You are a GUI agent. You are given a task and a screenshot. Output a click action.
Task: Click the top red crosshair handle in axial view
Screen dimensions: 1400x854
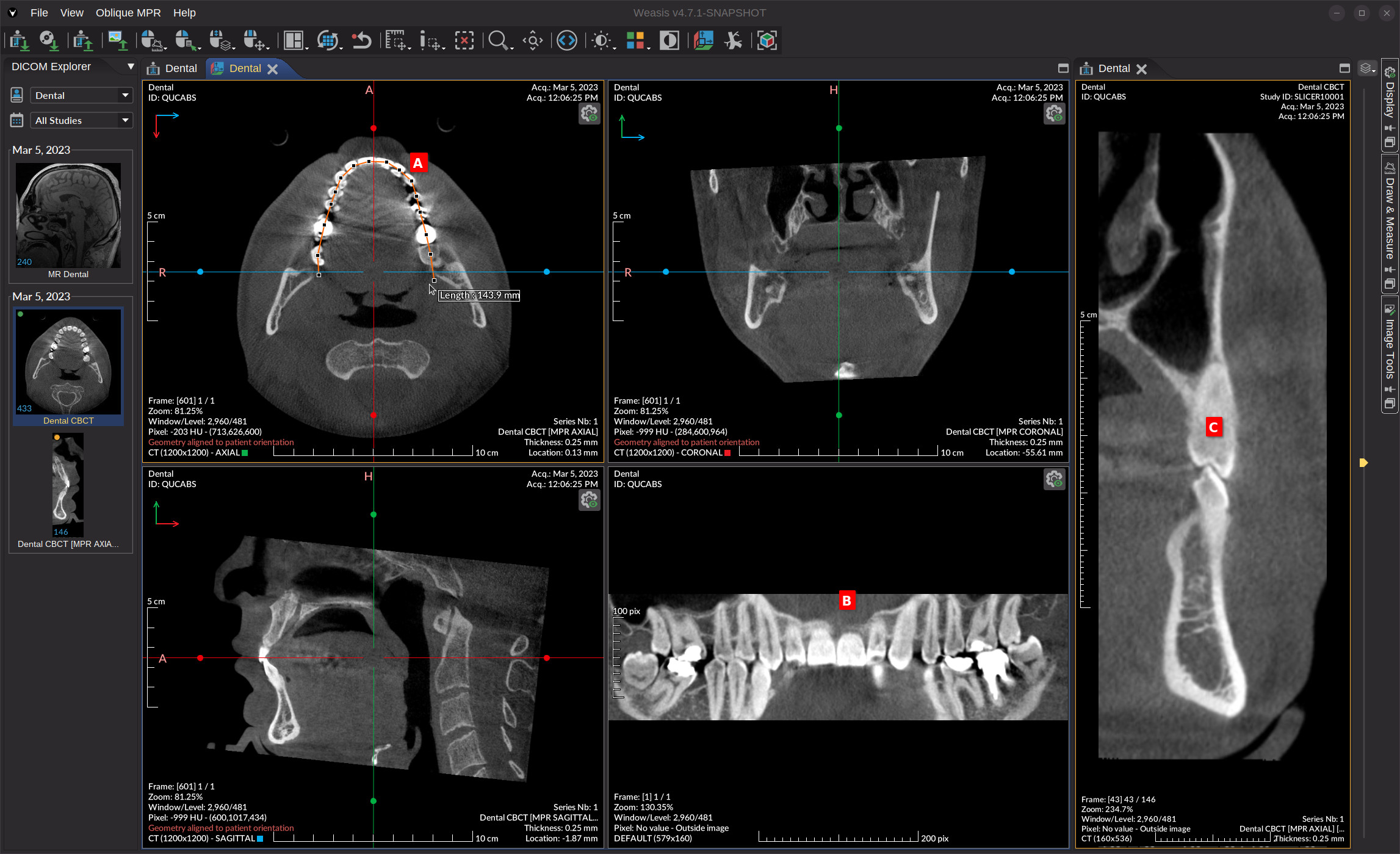tap(373, 128)
